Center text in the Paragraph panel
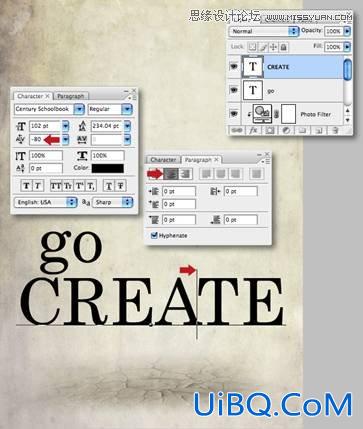 (171, 173)
